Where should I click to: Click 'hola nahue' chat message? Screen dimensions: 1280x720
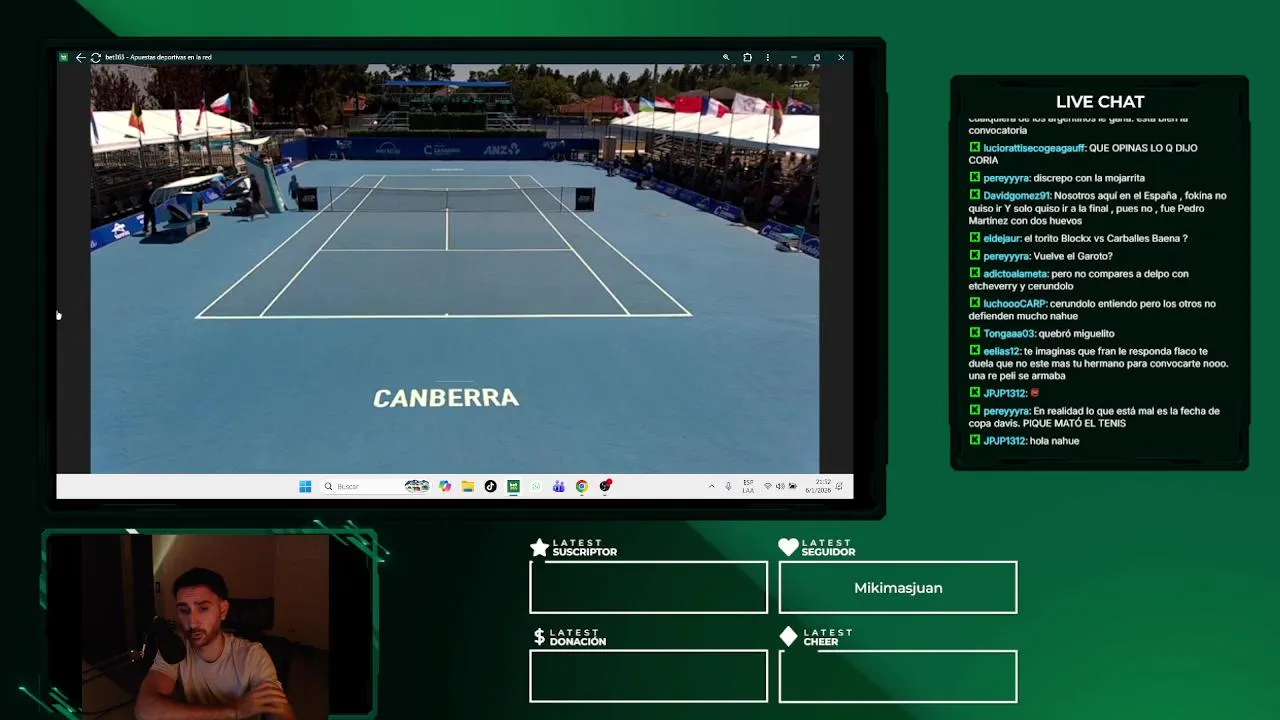point(1055,441)
